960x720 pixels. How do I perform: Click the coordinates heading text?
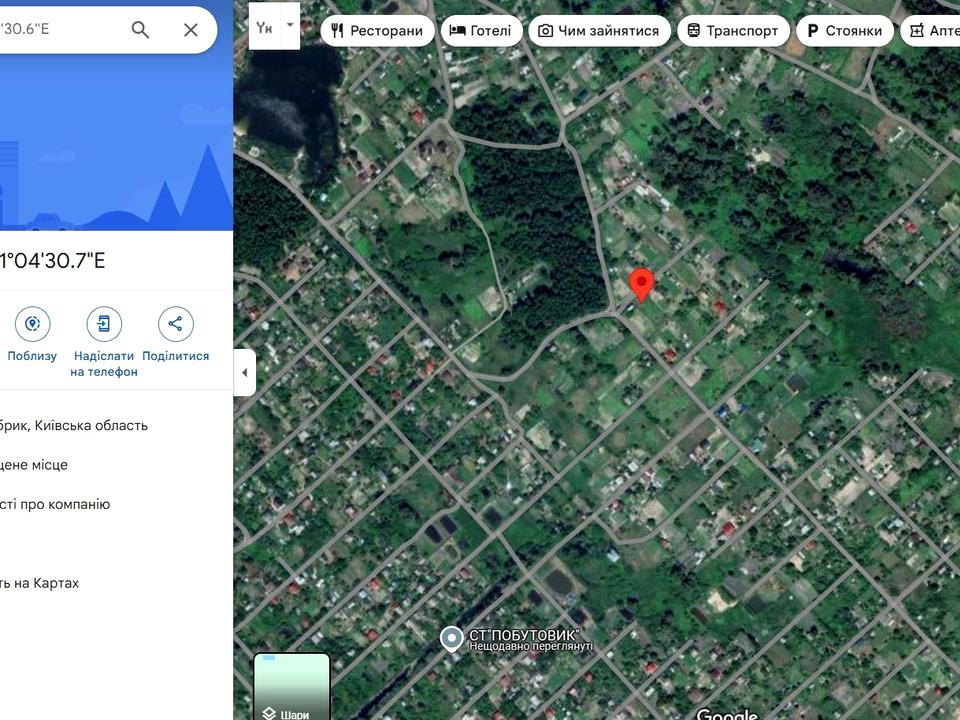[x=53, y=261]
